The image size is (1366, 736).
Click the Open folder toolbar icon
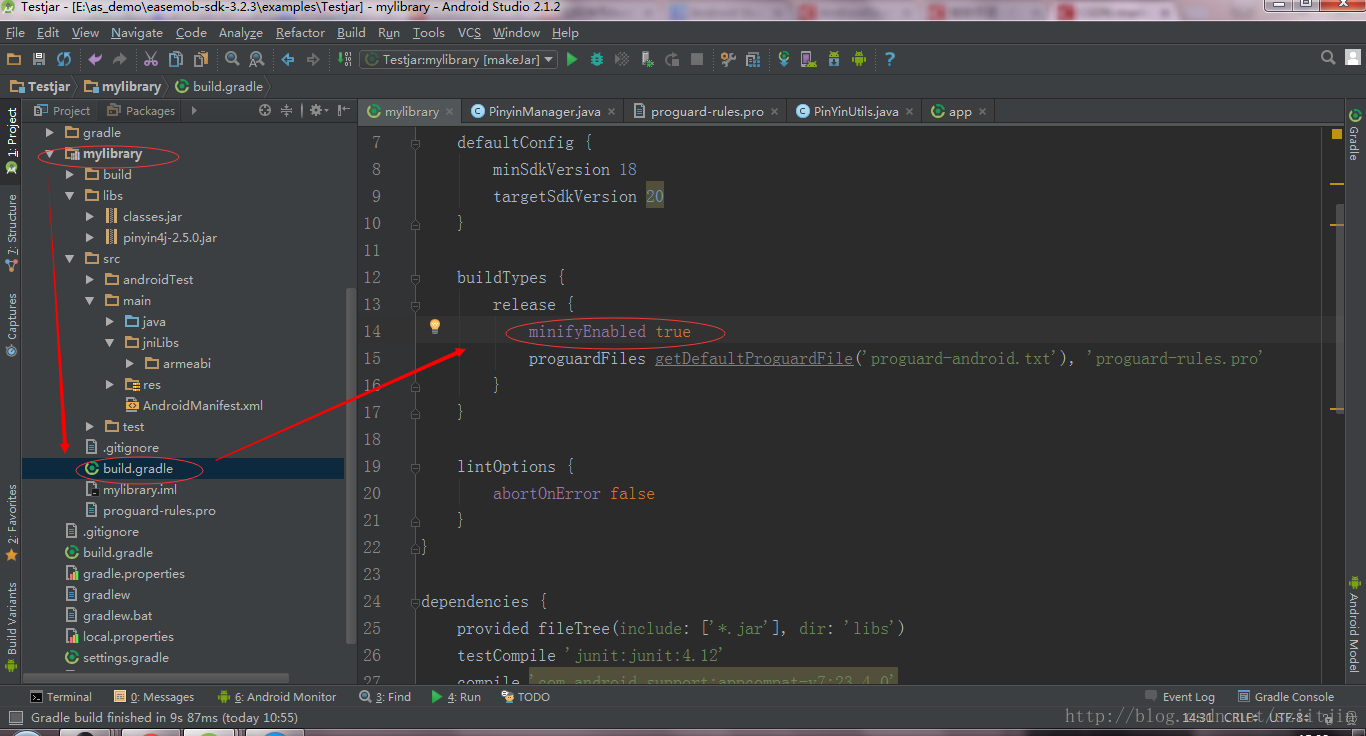point(13,60)
